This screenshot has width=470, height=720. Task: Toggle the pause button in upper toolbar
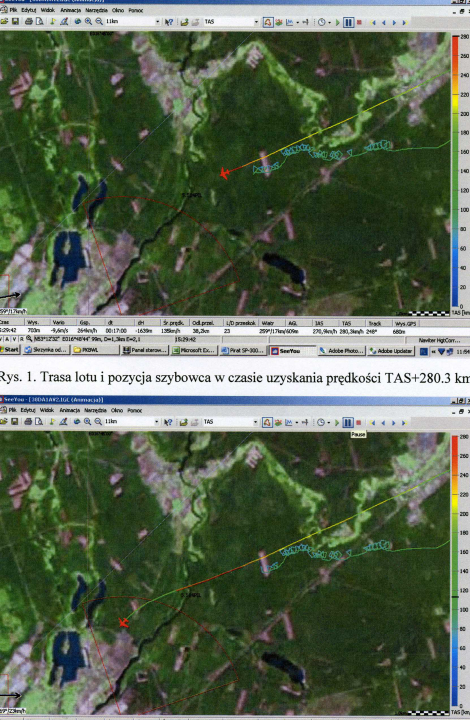[x=348, y=22]
